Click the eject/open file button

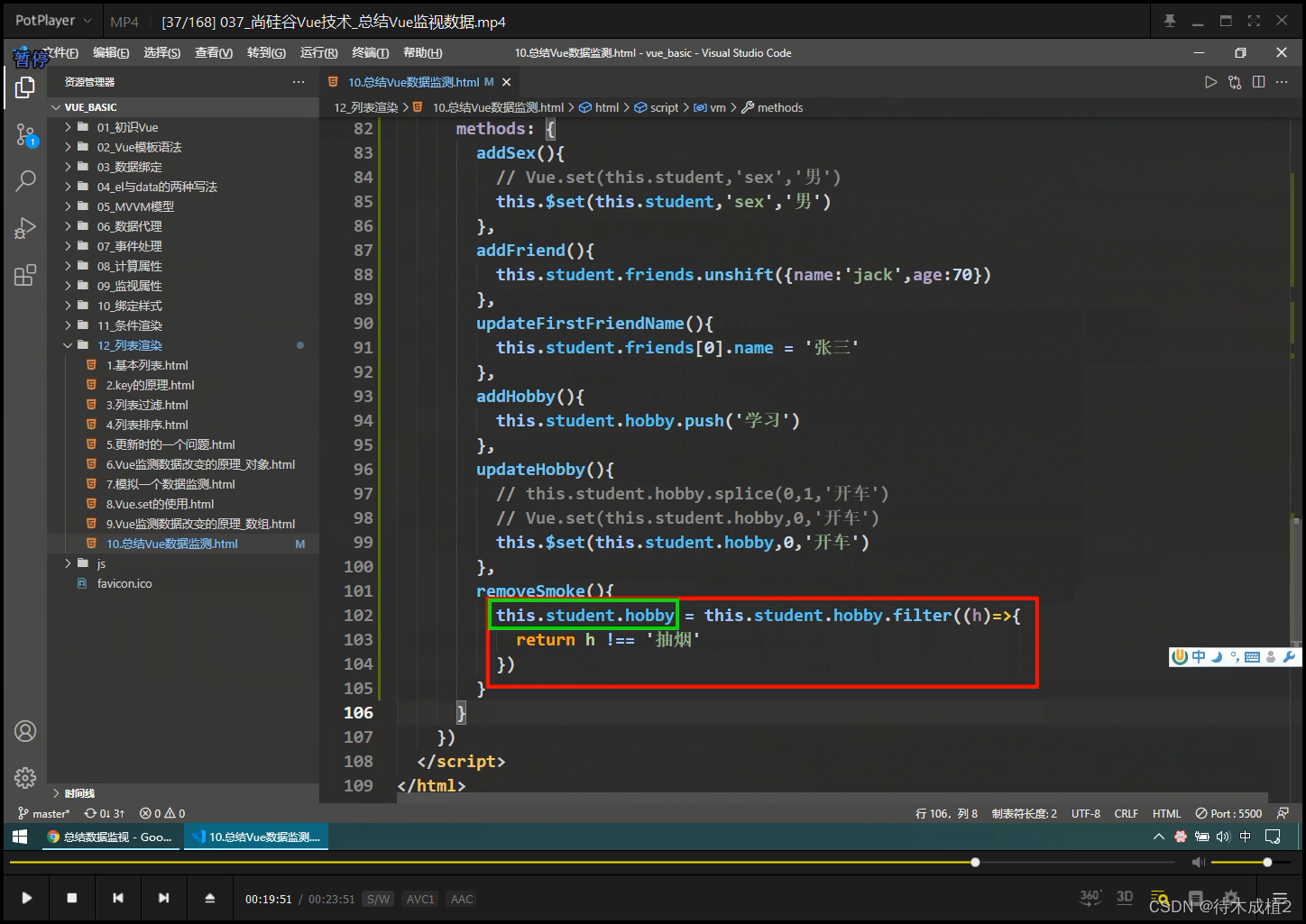210,898
